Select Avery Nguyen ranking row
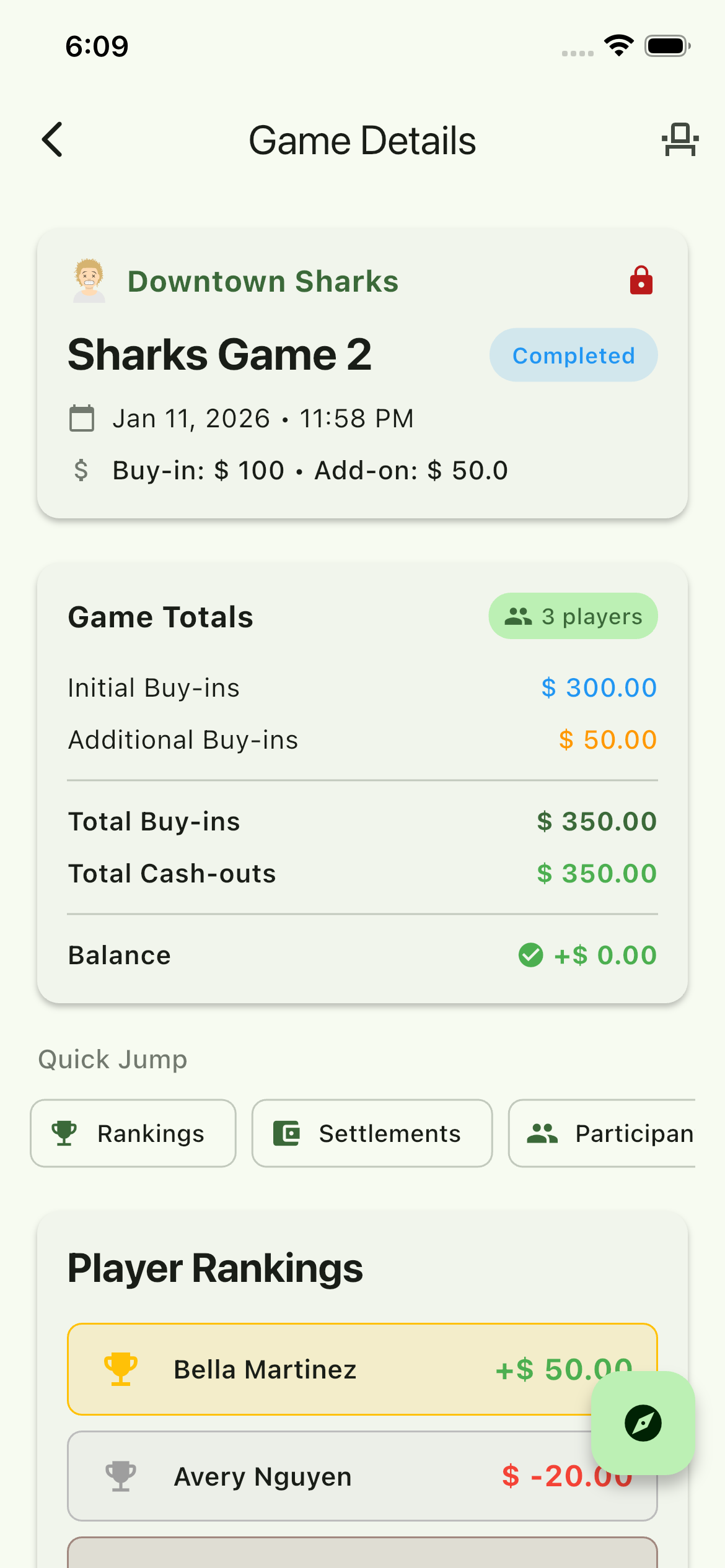The width and height of the screenshot is (725, 1568). [310, 1476]
